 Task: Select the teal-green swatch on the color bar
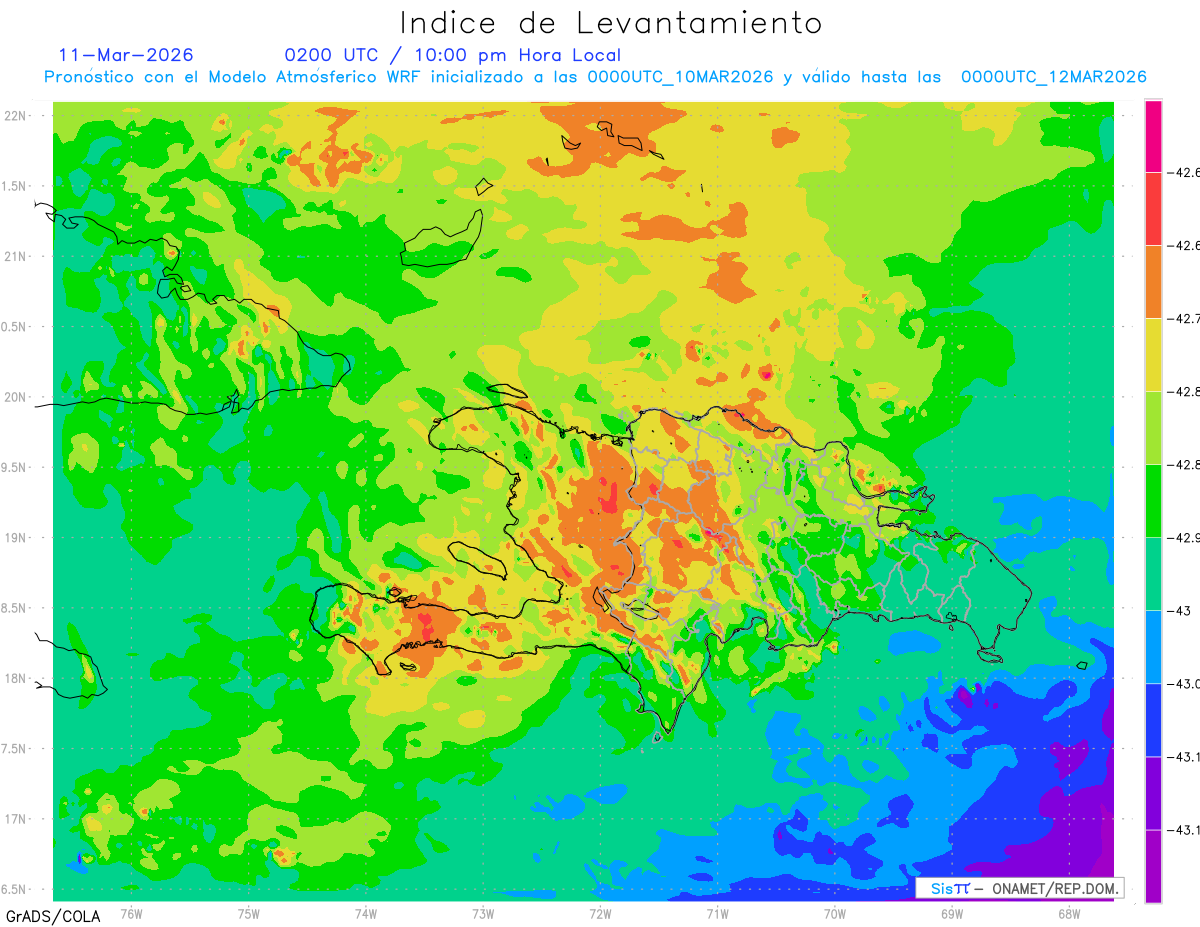click(1153, 574)
